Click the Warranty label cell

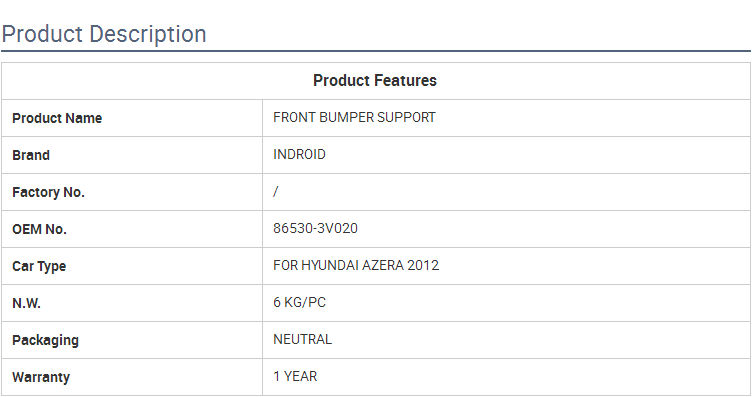tap(132, 377)
